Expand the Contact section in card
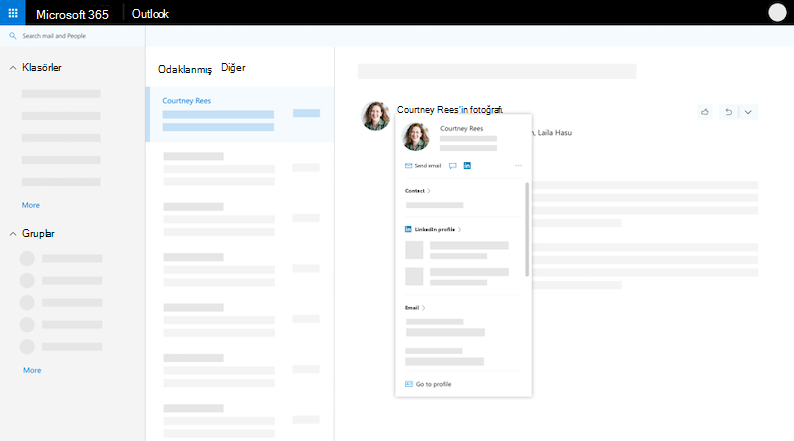Viewport: 794px width, 441px height. tap(418, 191)
